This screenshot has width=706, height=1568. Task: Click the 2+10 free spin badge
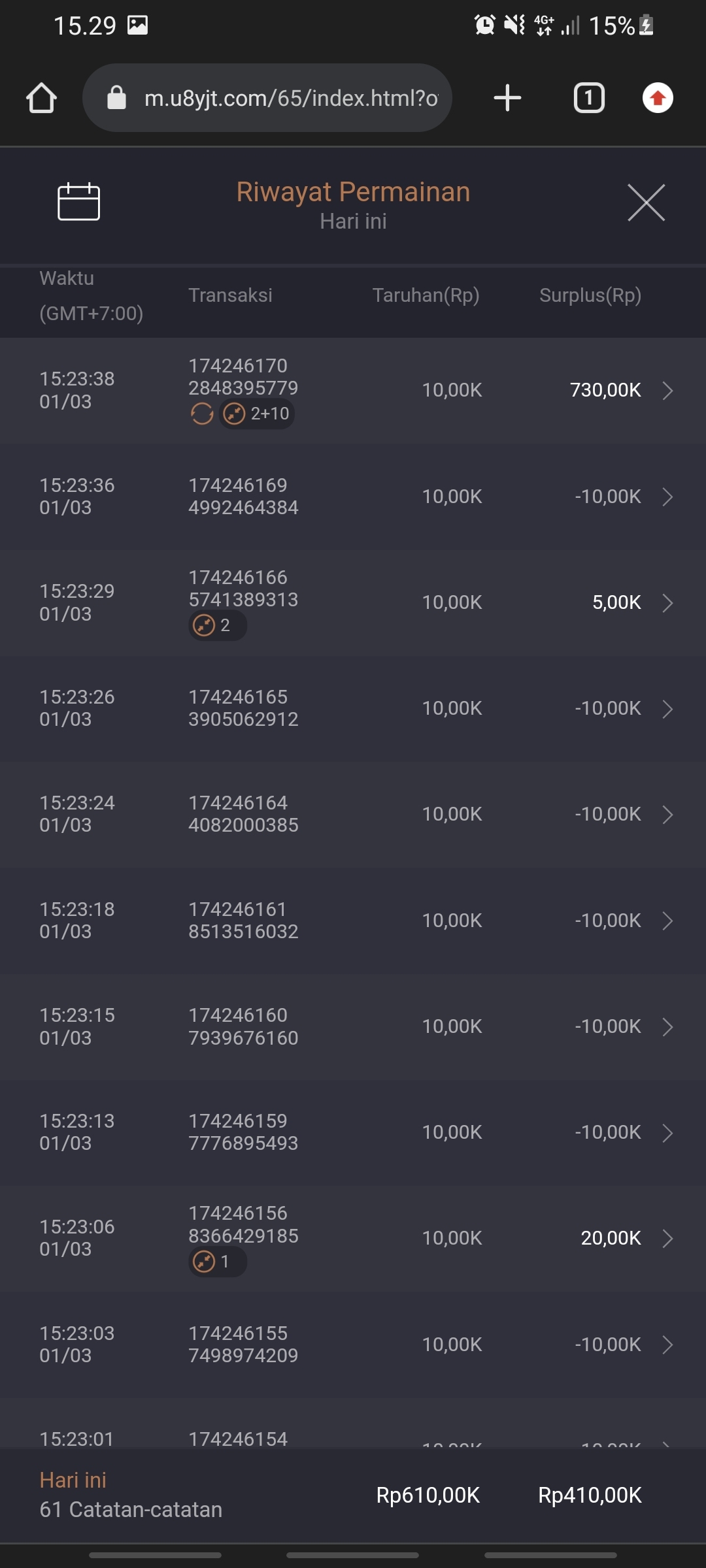(x=257, y=414)
